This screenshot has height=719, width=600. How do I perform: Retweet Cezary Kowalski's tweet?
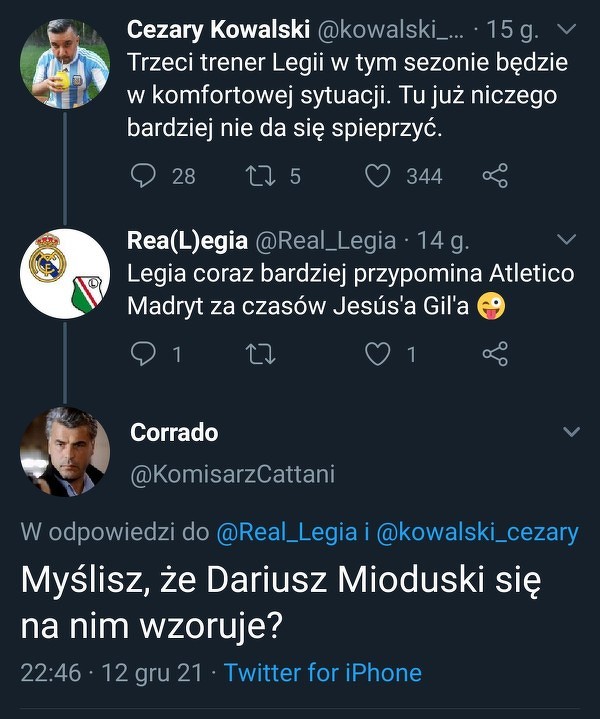[260, 176]
